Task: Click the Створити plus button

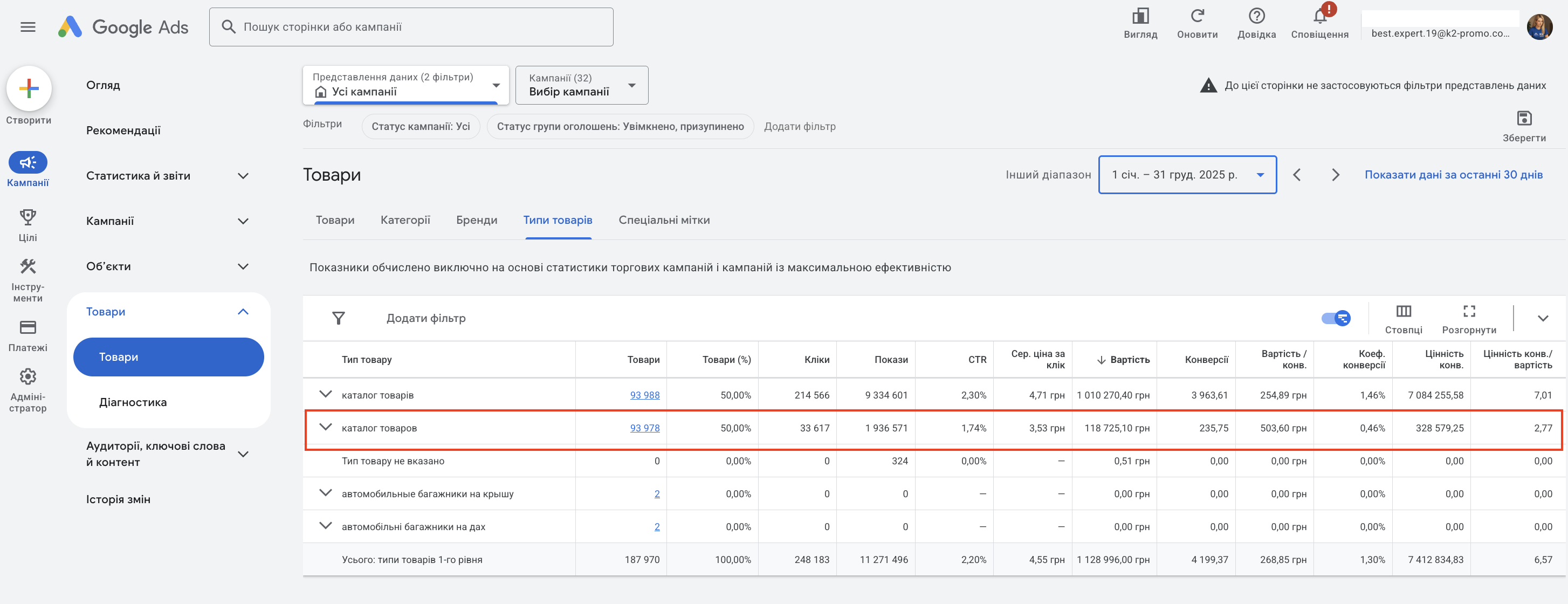Action: pyautogui.click(x=29, y=89)
